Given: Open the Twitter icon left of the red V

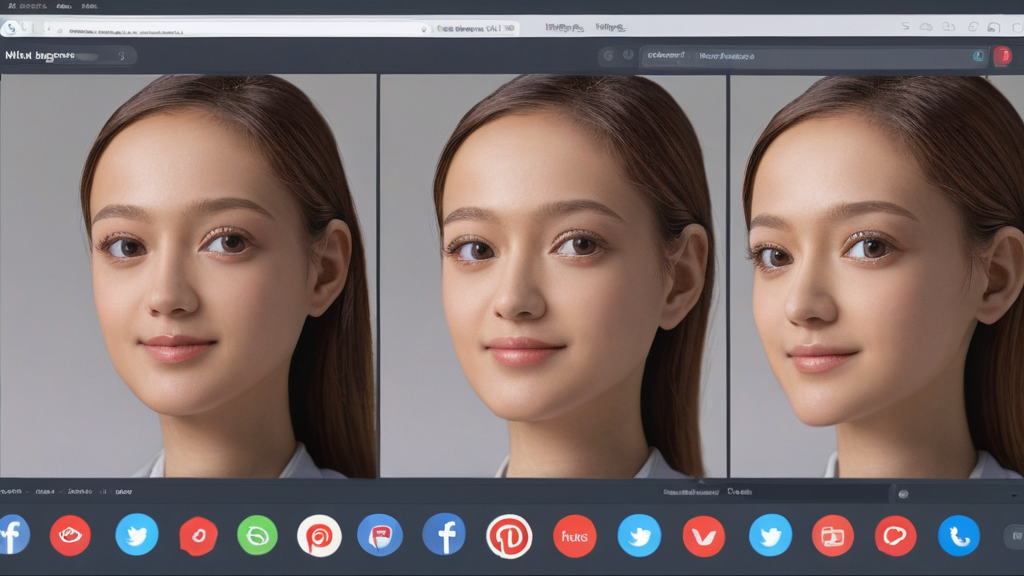Looking at the screenshot, I should (639, 535).
